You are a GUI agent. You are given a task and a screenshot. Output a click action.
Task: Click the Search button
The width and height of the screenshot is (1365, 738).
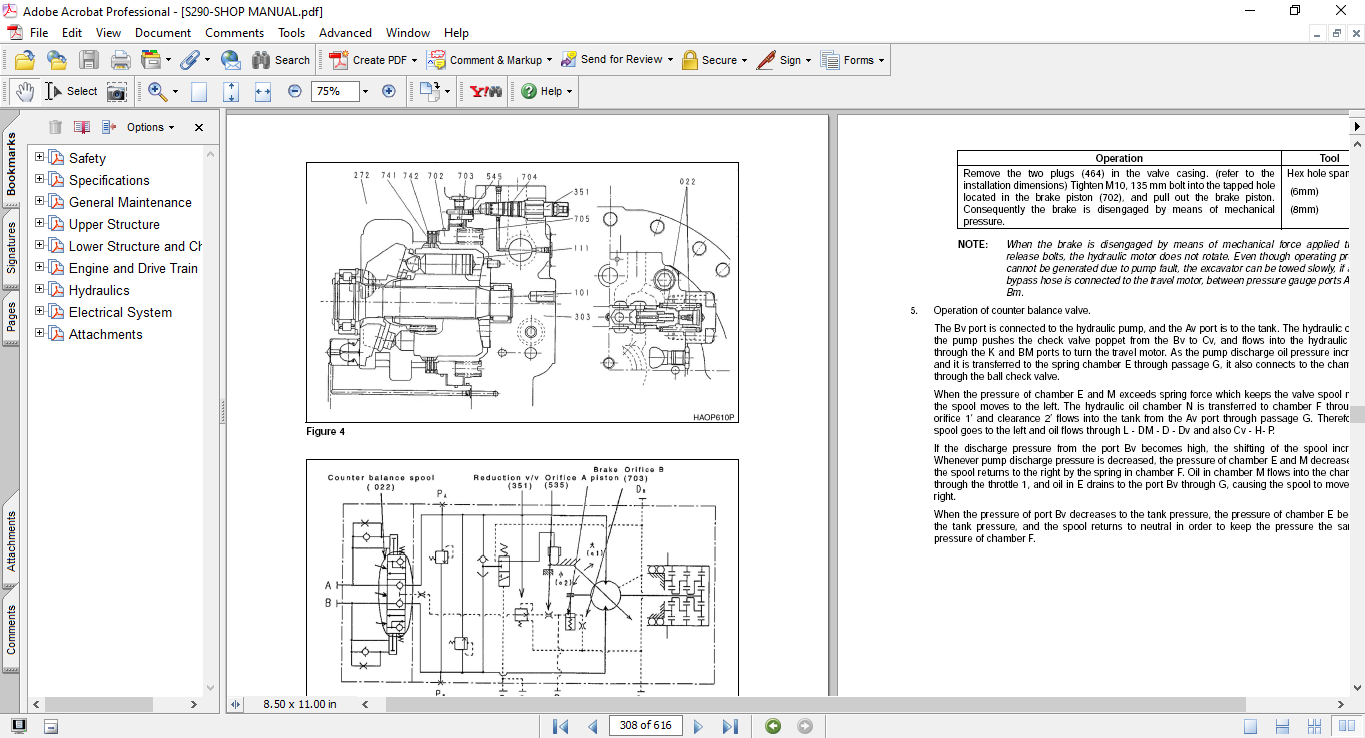point(281,60)
